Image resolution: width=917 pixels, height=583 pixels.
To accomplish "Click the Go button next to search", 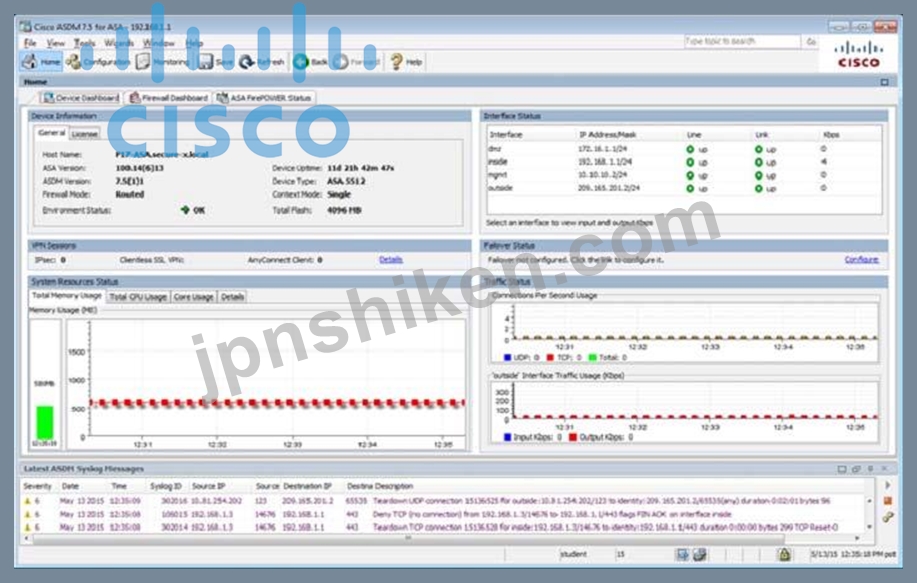I will [x=811, y=42].
